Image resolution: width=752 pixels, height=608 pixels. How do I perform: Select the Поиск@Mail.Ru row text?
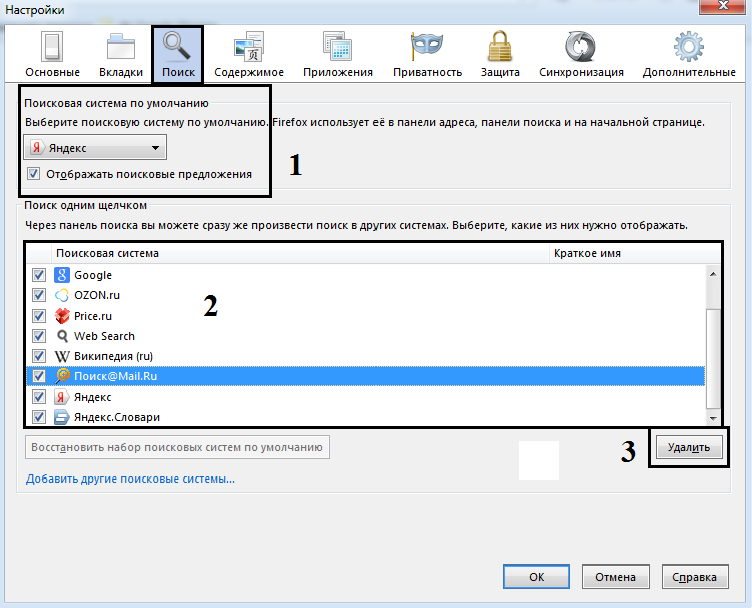pos(116,376)
